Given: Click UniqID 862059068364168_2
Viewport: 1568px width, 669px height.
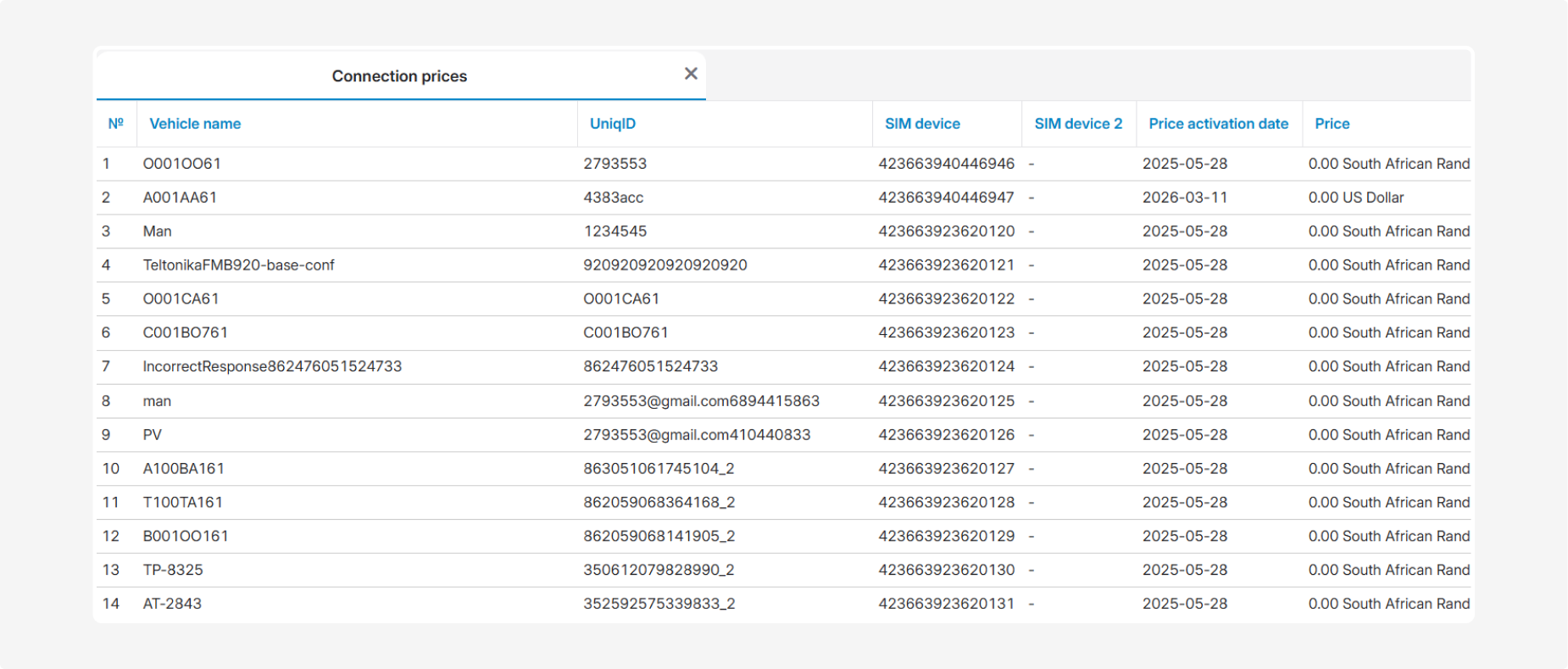Looking at the screenshot, I should 659,503.
